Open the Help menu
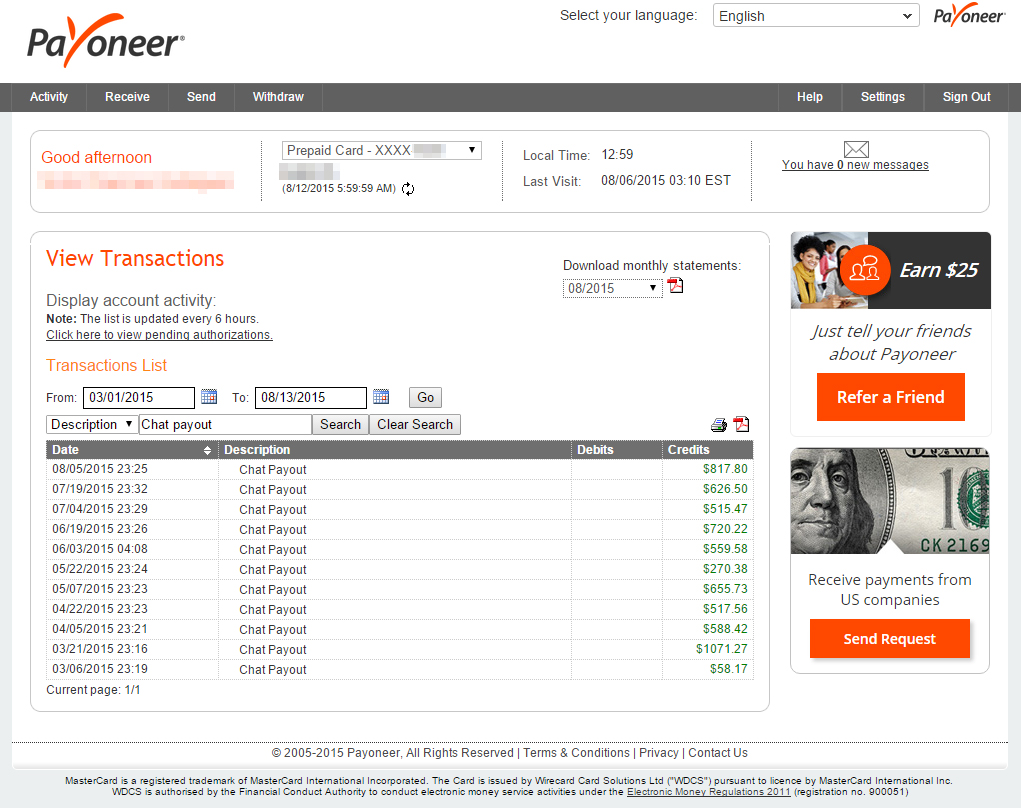Image resolution: width=1021 pixels, height=808 pixels. (x=810, y=97)
